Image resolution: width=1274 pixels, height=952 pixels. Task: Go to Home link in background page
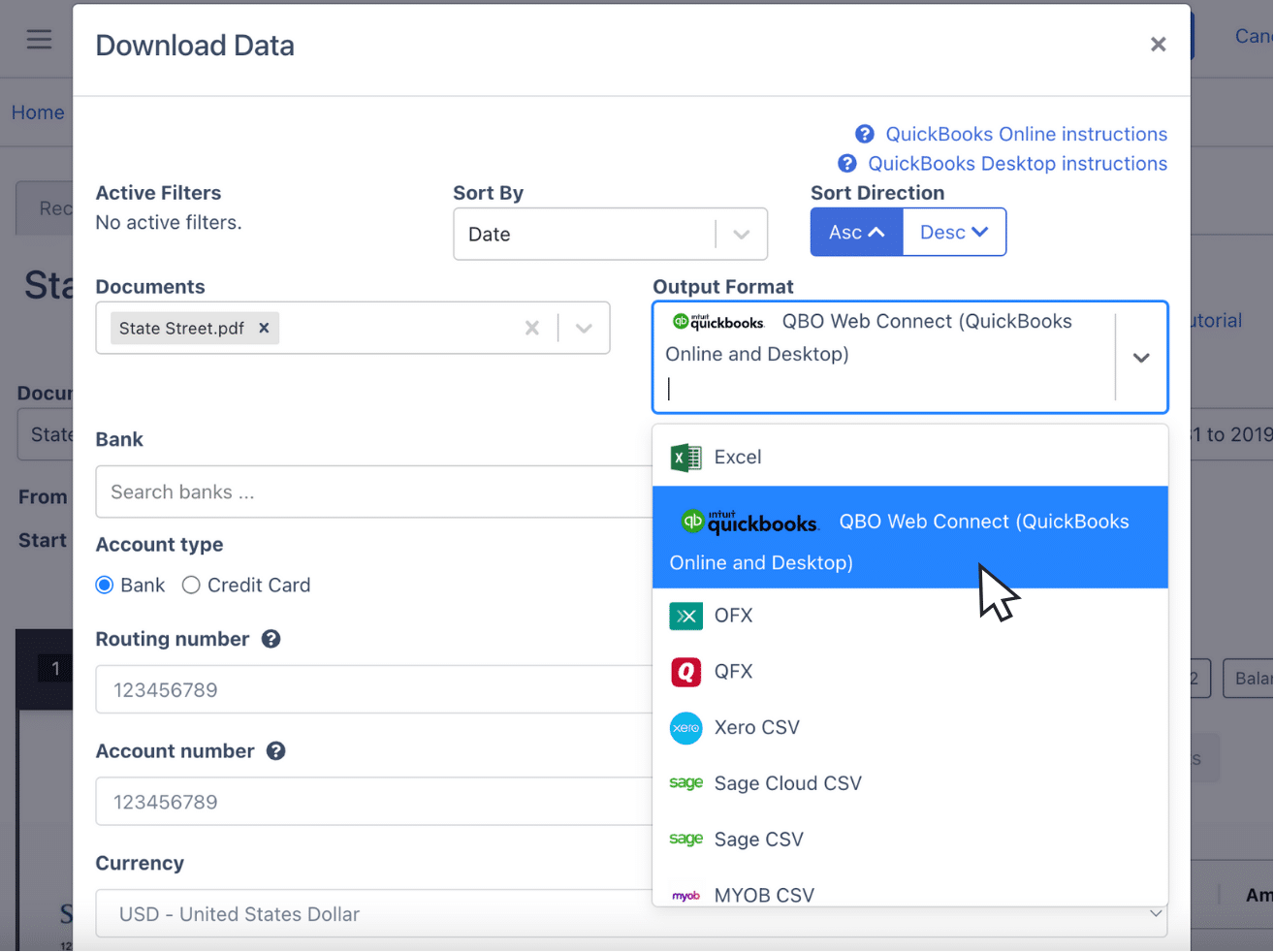38,112
